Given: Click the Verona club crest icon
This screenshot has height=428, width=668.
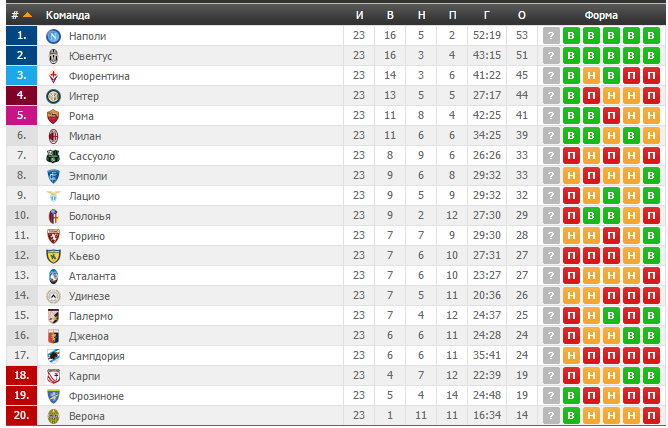Looking at the screenshot, I should [x=53, y=417].
